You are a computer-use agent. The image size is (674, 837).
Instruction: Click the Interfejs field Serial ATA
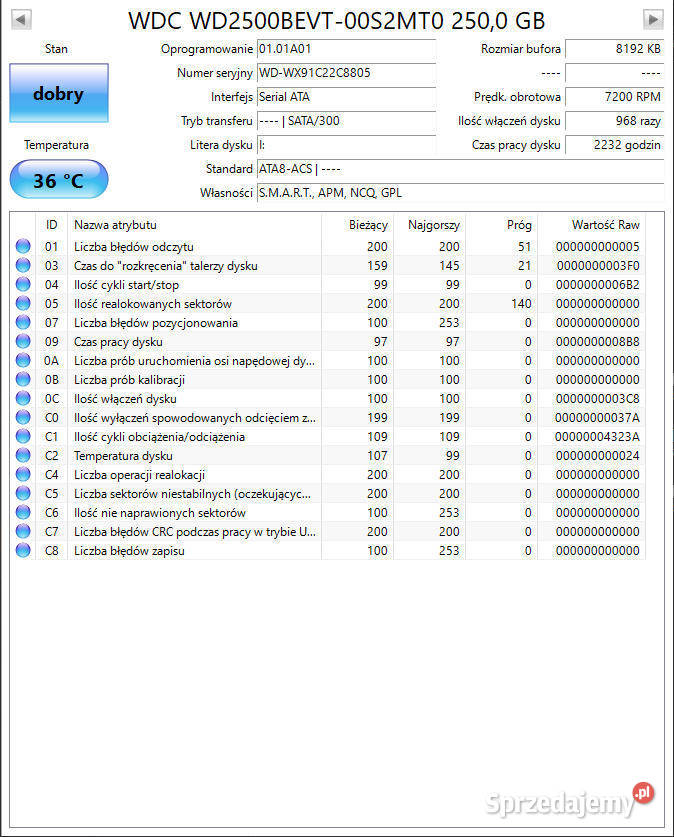coord(346,97)
